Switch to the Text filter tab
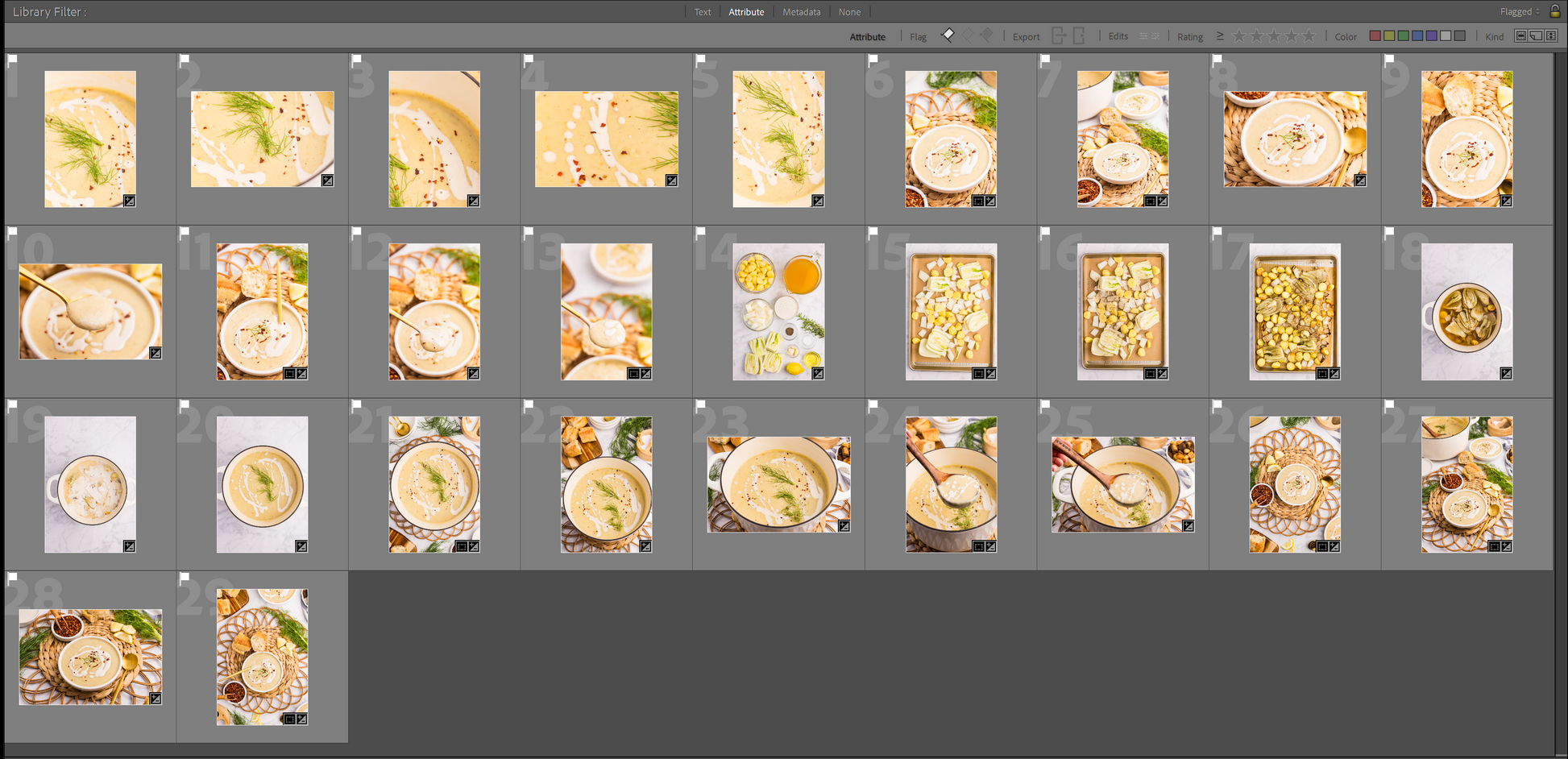1568x759 pixels. (703, 12)
